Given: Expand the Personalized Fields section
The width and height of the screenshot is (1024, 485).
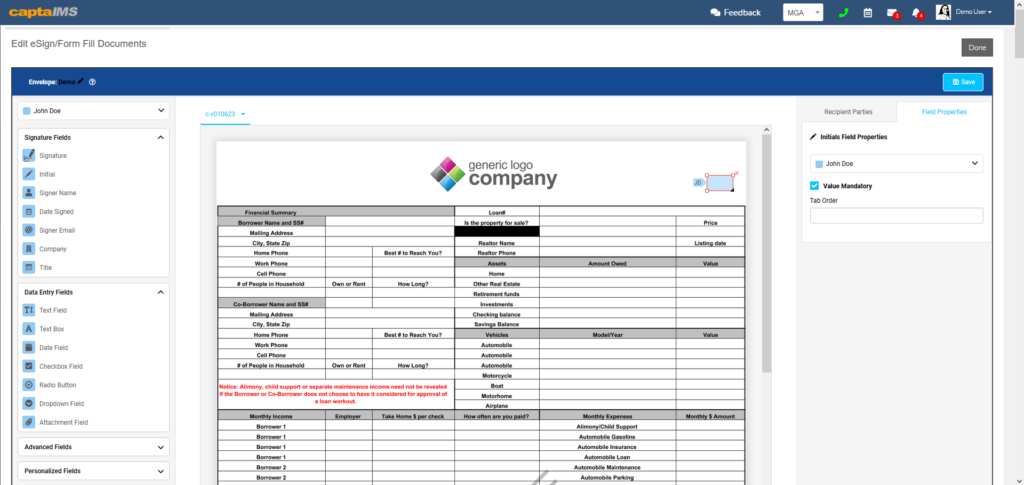Looking at the screenshot, I should tap(93, 471).
